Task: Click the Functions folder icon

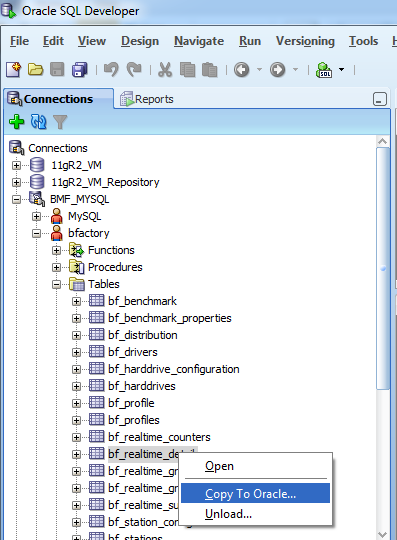Action: pyautogui.click(x=76, y=250)
